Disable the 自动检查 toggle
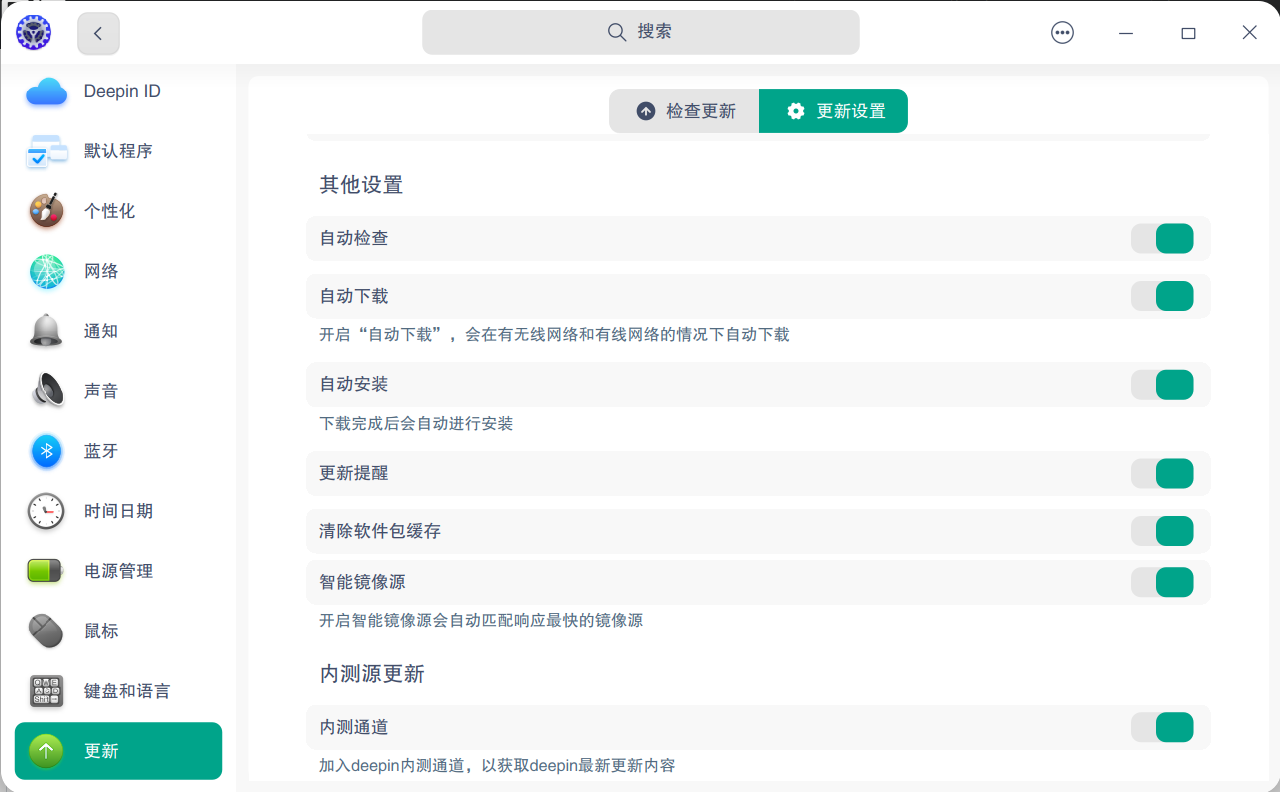The height and width of the screenshot is (792, 1280). [x=1162, y=238]
